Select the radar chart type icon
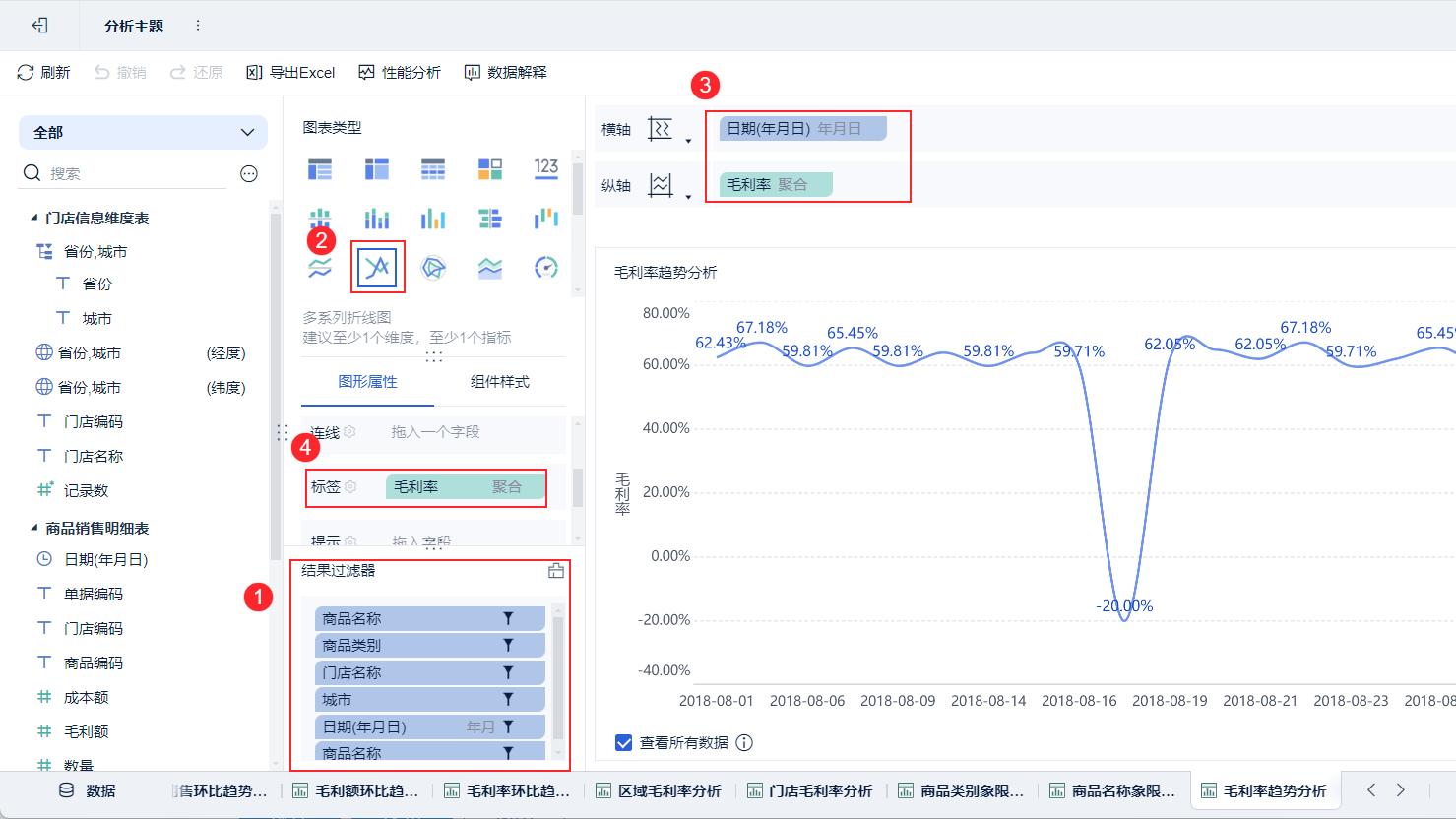 point(433,267)
